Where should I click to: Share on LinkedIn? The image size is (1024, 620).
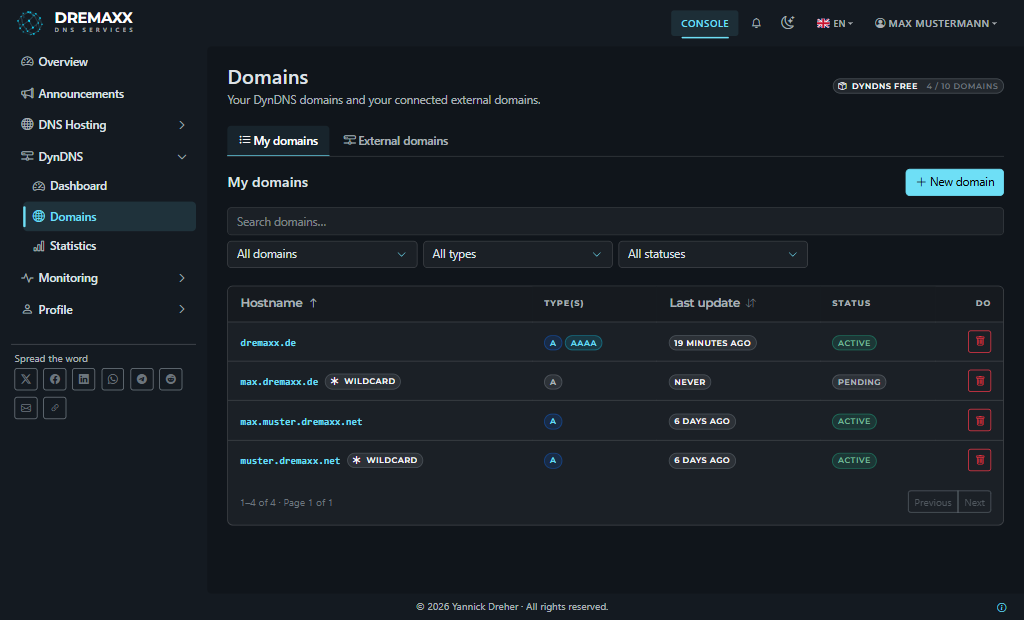point(84,379)
